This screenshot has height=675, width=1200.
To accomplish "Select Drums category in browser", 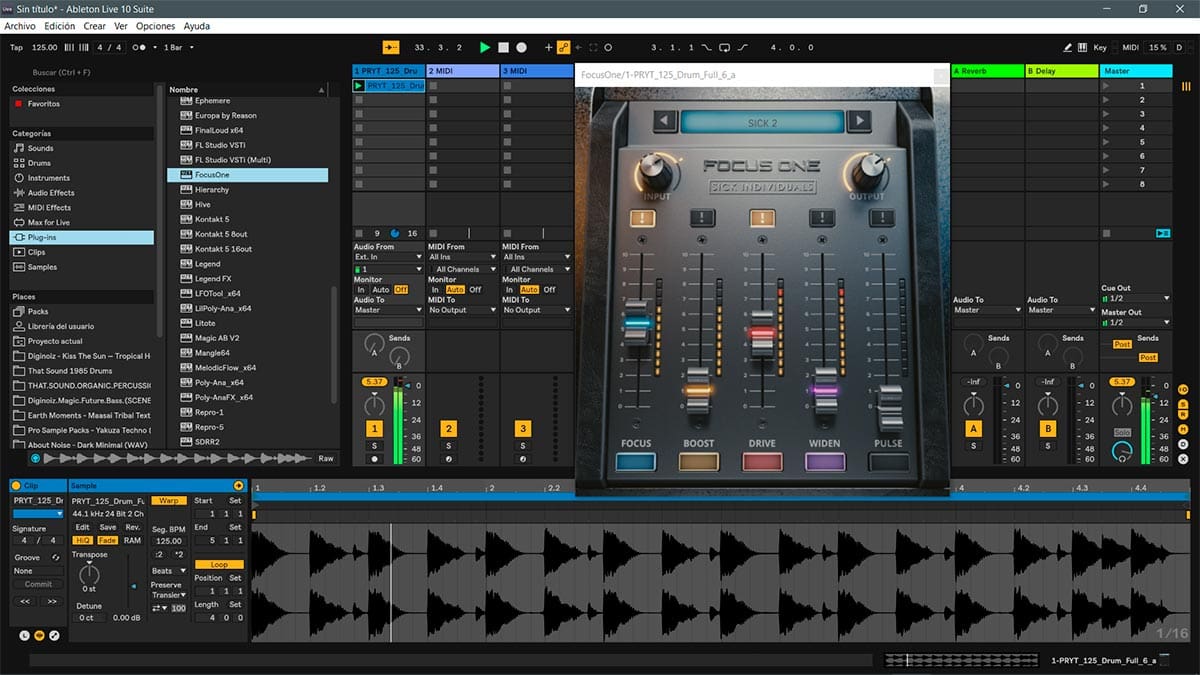I will click(80, 163).
